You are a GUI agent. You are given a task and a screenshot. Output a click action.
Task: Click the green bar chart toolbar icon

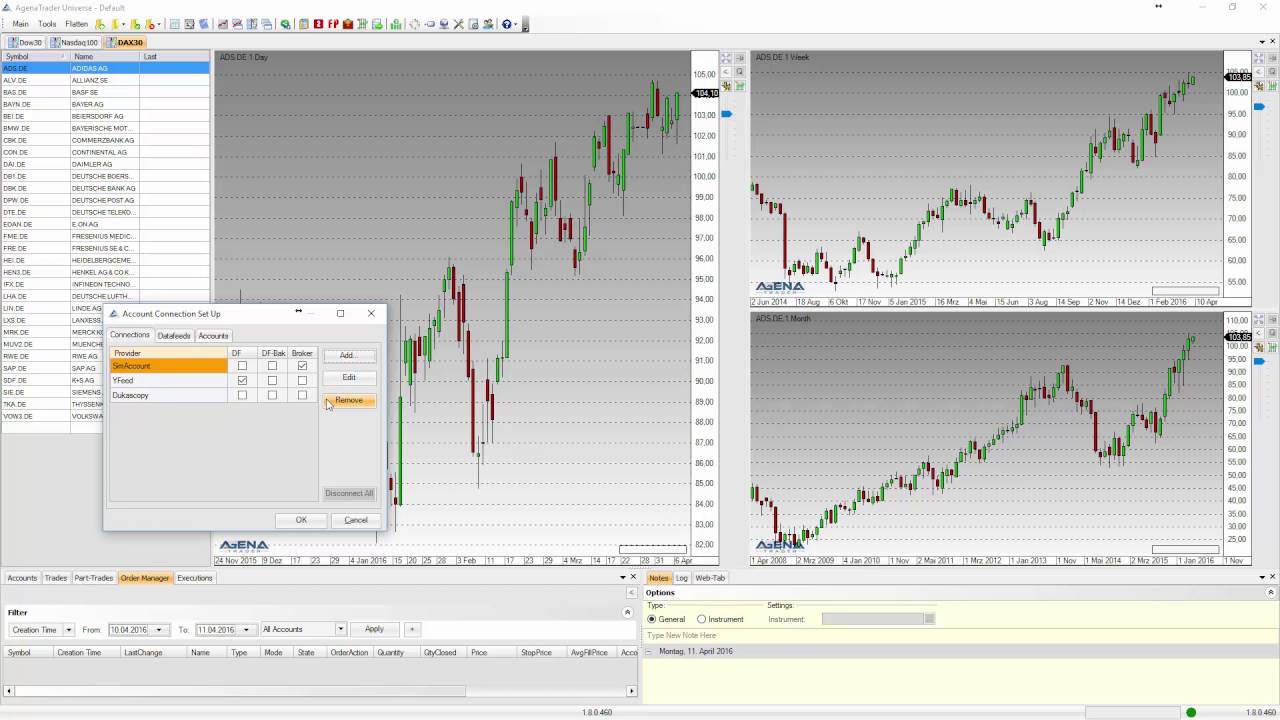click(395, 24)
